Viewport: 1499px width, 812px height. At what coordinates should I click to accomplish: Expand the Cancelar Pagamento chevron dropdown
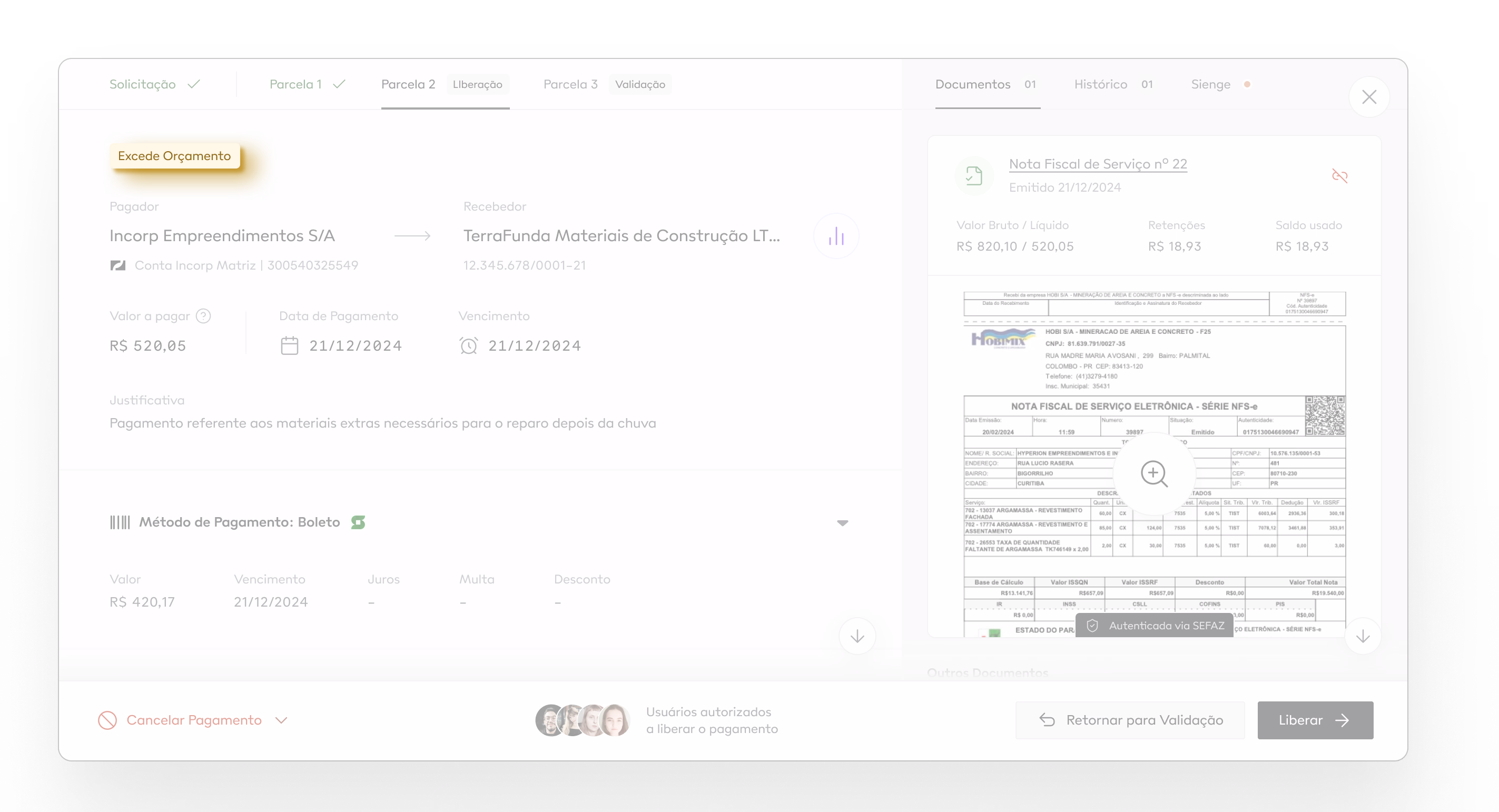(282, 721)
